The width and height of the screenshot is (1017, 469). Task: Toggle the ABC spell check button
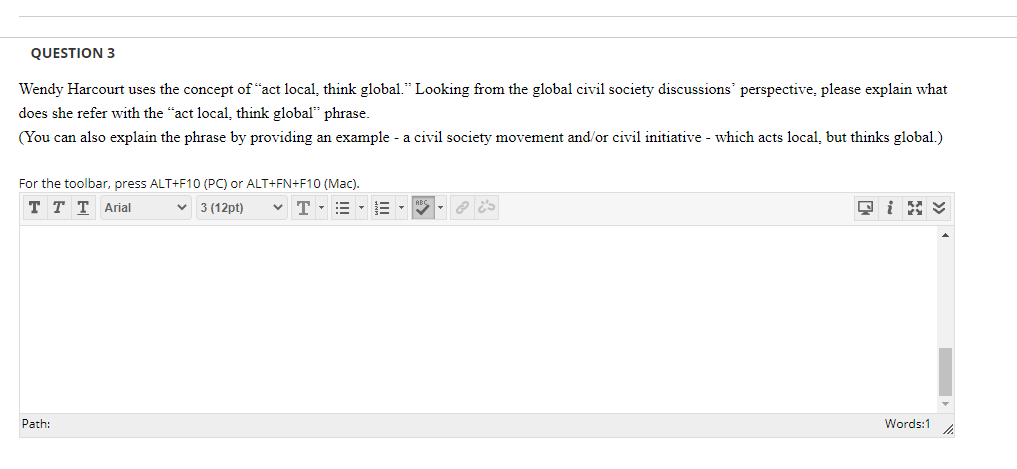(423, 208)
